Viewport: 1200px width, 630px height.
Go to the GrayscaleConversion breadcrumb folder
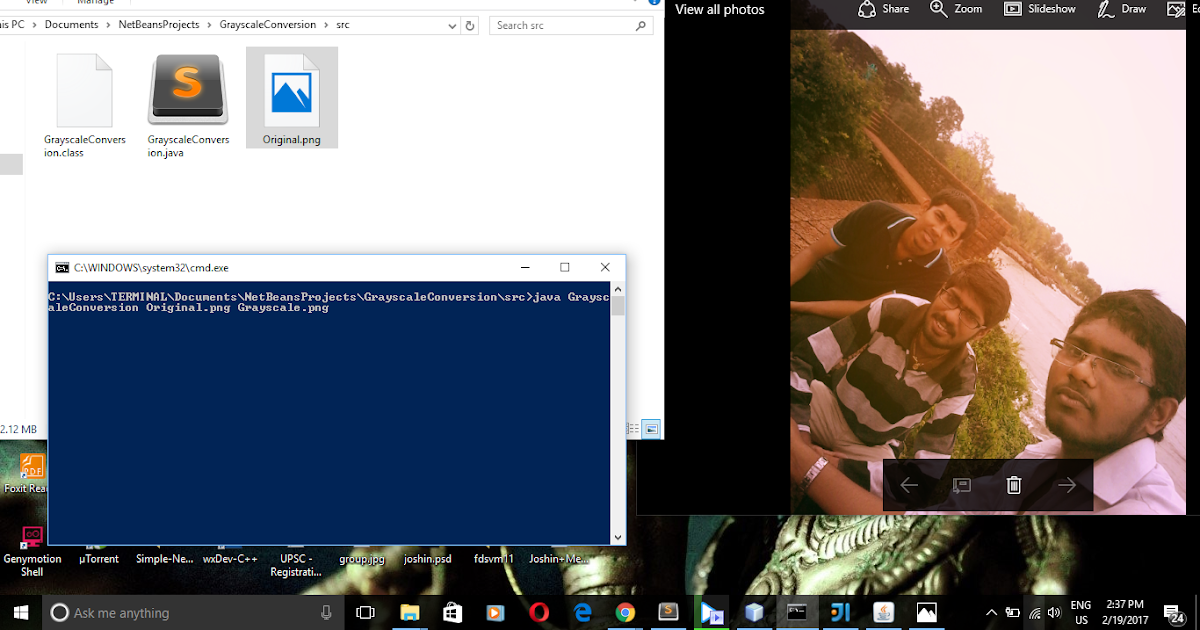pos(267,24)
